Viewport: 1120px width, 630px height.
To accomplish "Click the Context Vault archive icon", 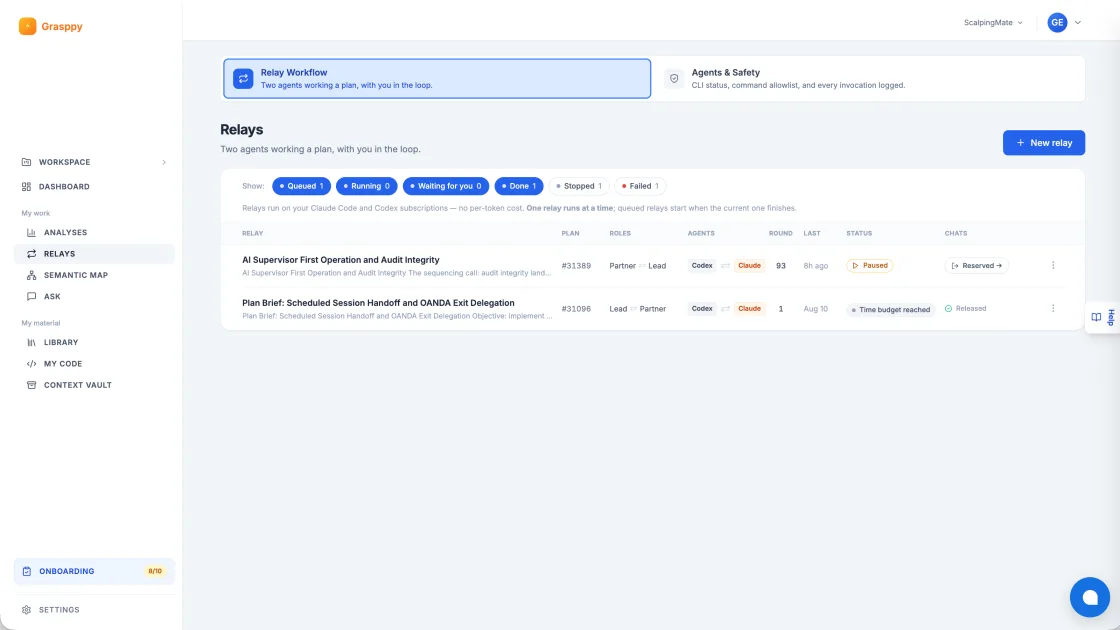I will 31,385.
